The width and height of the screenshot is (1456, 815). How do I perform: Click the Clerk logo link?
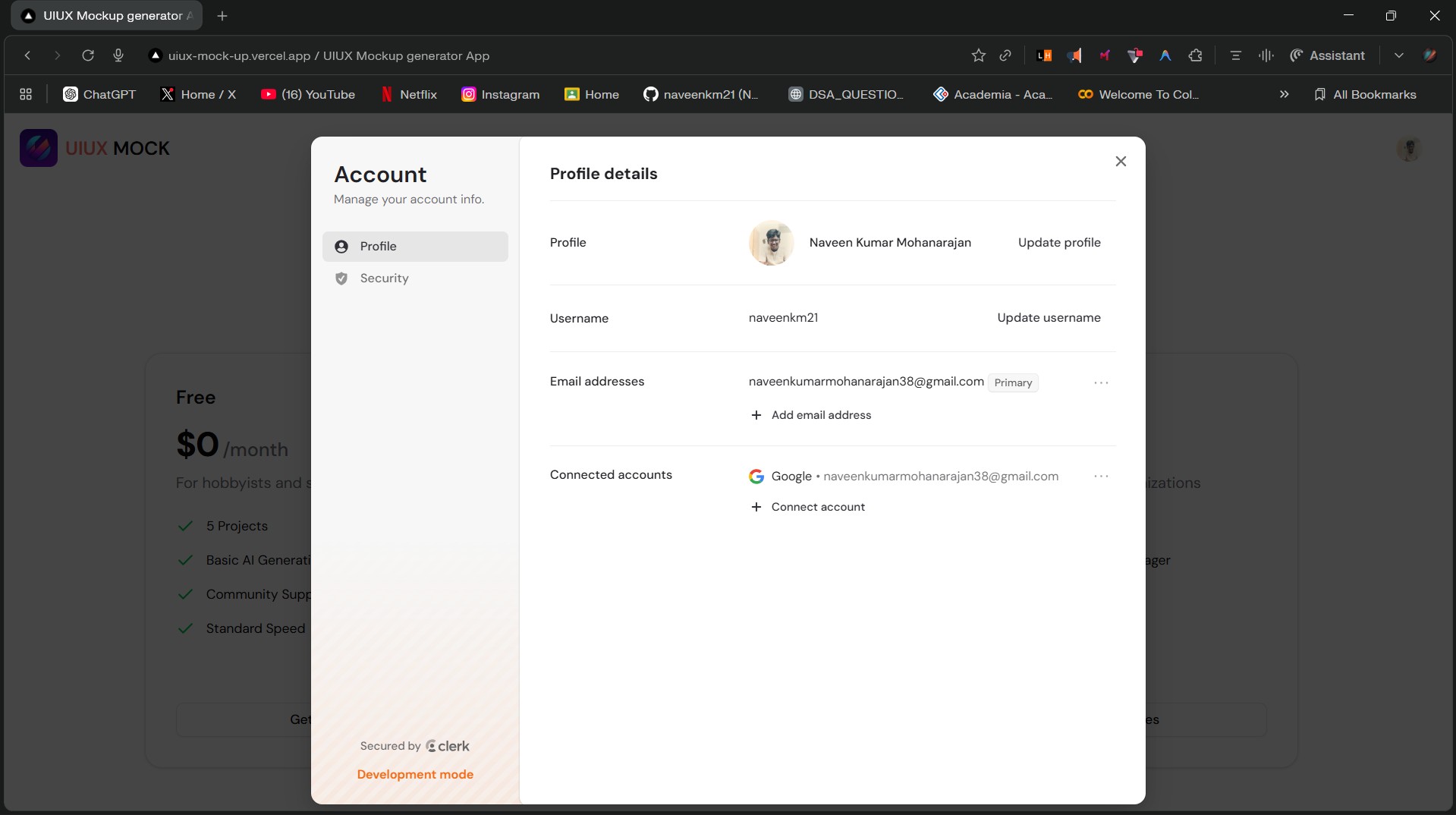[448, 746]
